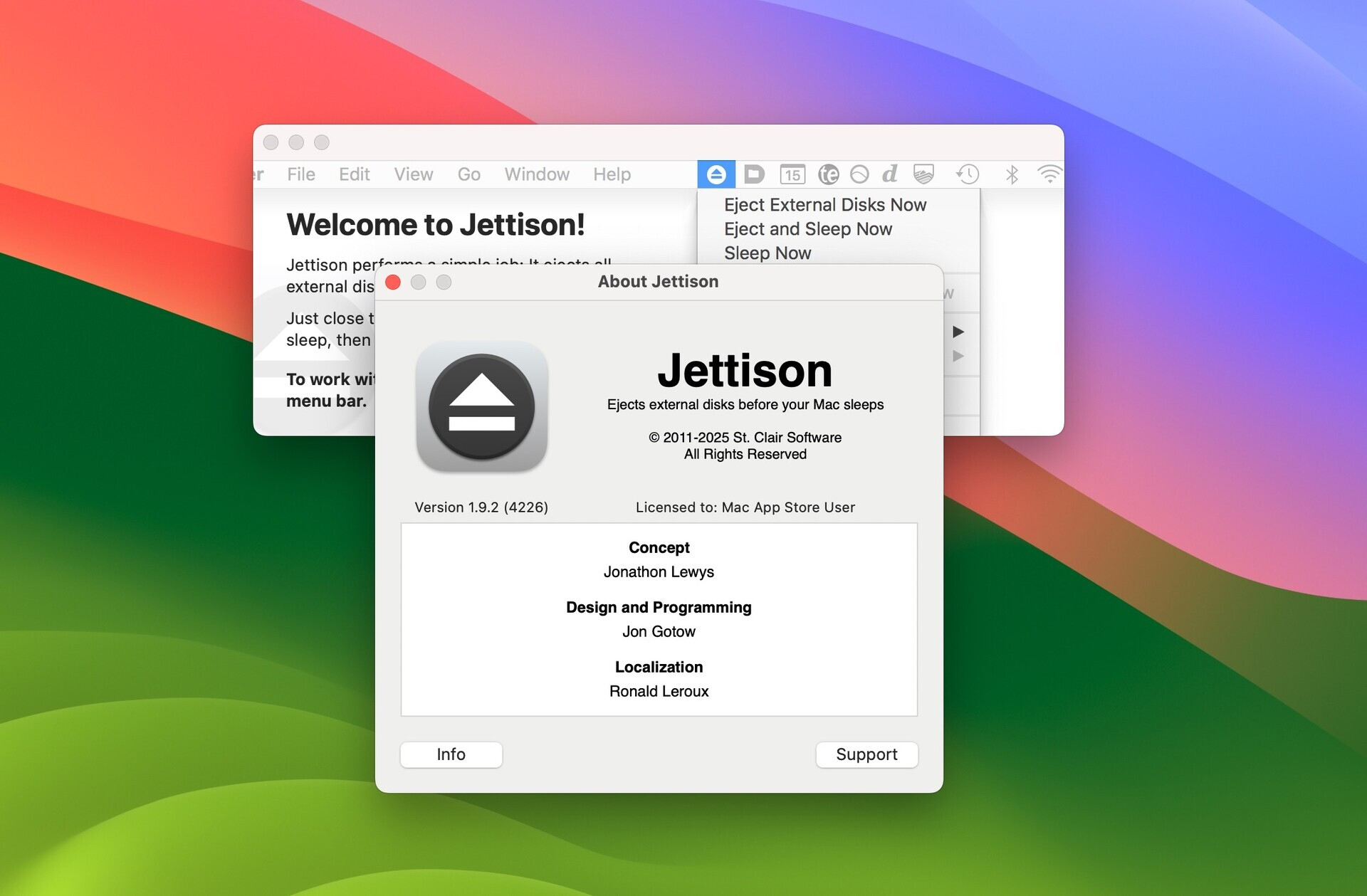Expand the dark submenu arrow in the menu
Screen dimensions: 1367x896
point(960,332)
